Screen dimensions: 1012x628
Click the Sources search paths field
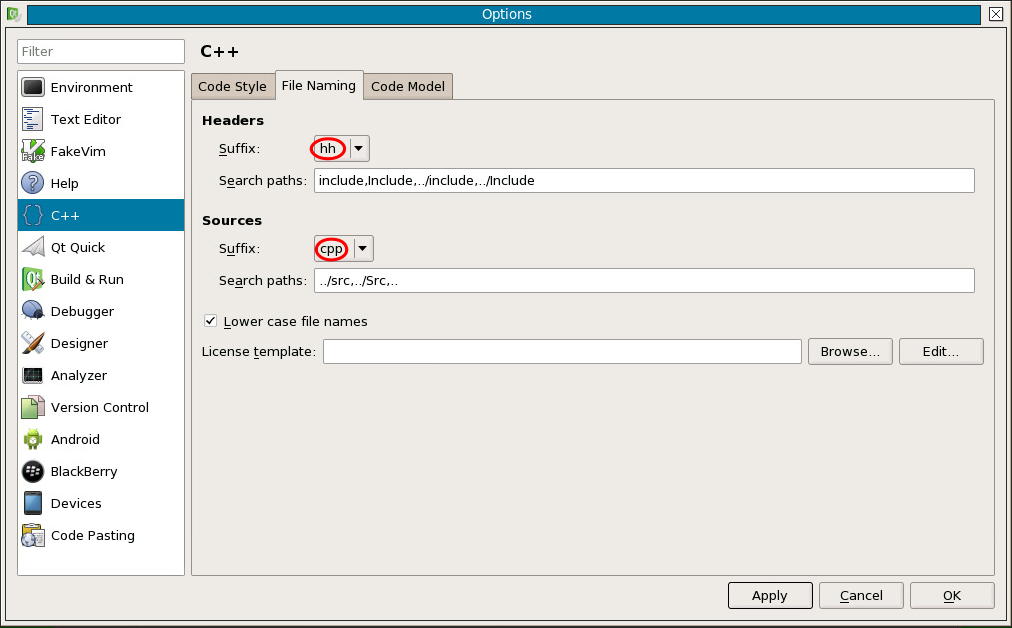coord(644,281)
